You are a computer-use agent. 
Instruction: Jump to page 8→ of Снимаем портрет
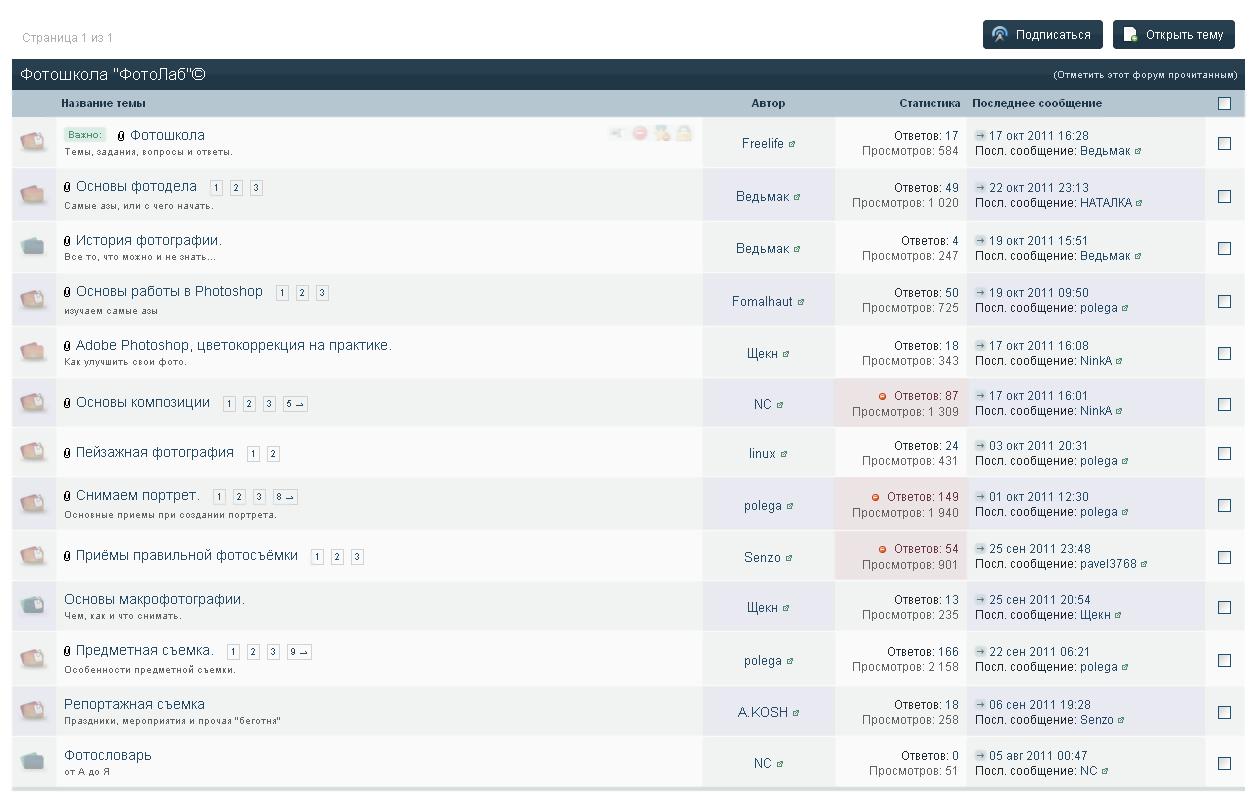click(x=285, y=496)
